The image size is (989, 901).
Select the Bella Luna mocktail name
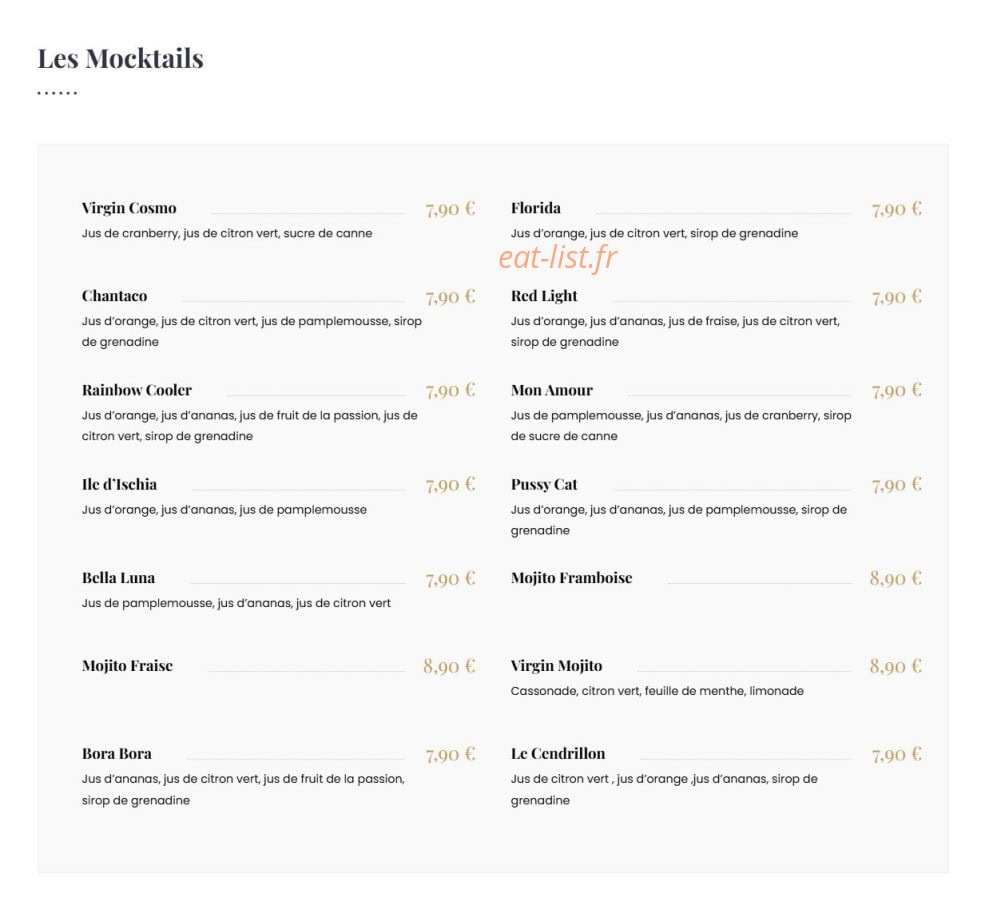click(118, 578)
